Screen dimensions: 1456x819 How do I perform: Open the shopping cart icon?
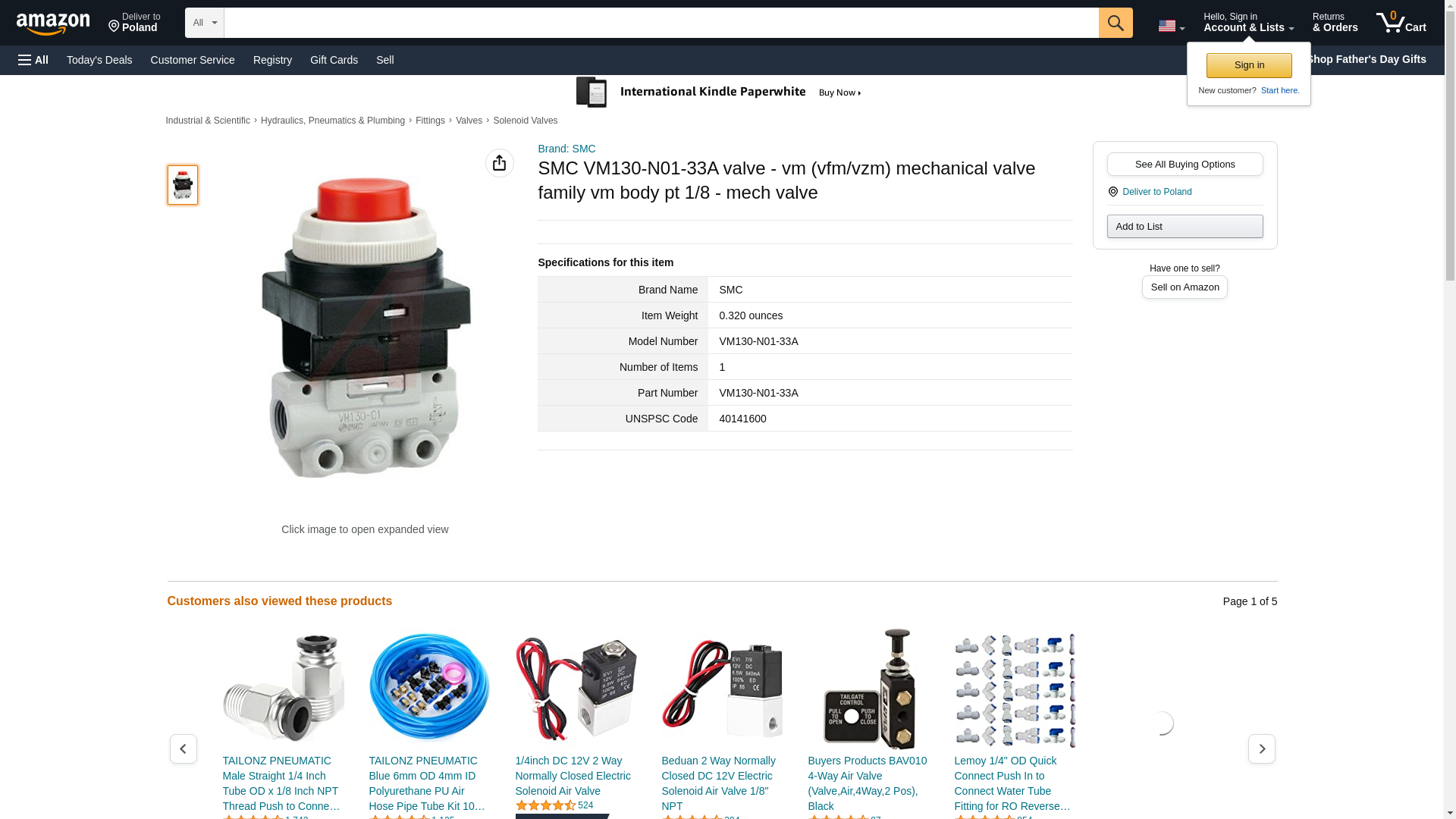point(1400,23)
